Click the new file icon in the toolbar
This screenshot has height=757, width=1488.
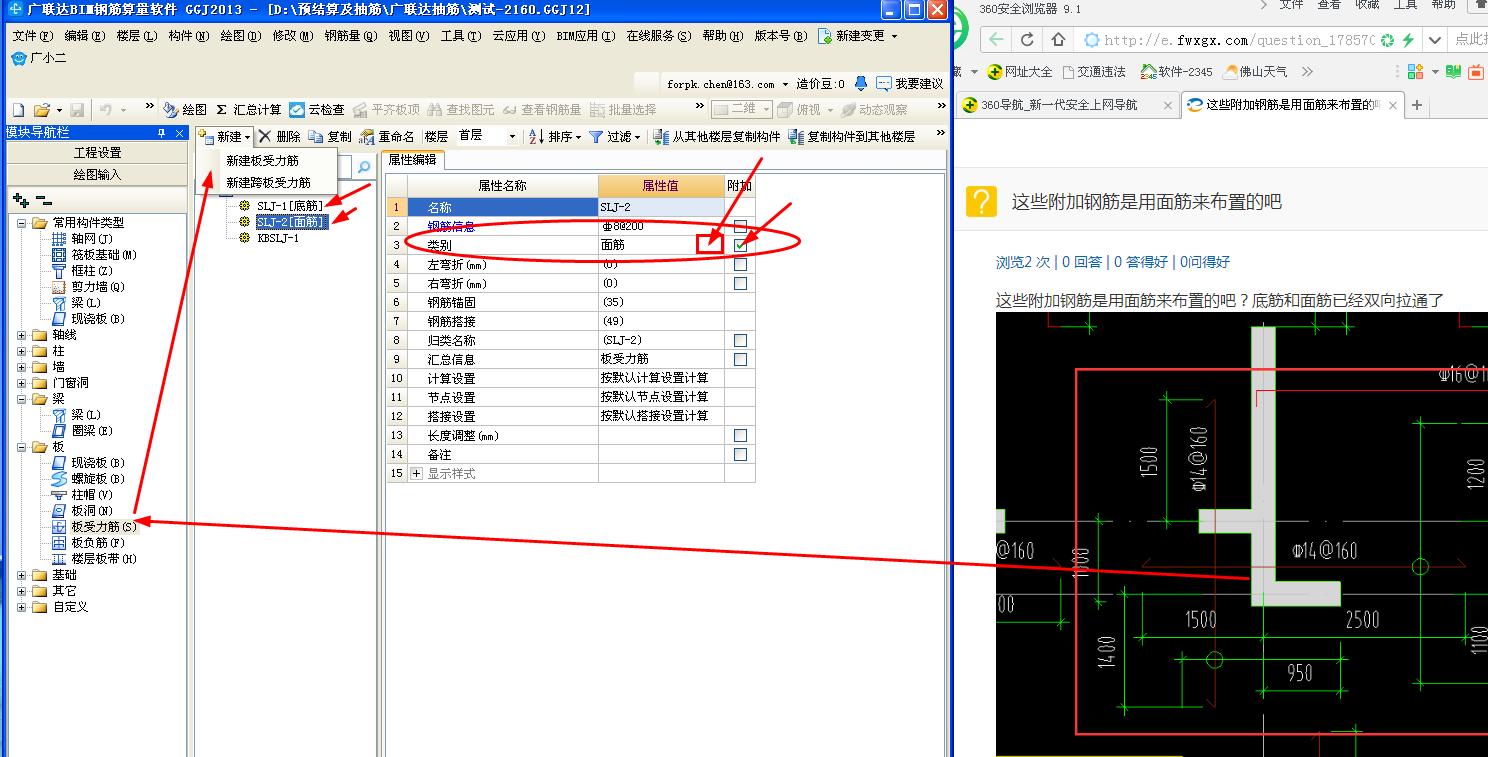[18, 110]
